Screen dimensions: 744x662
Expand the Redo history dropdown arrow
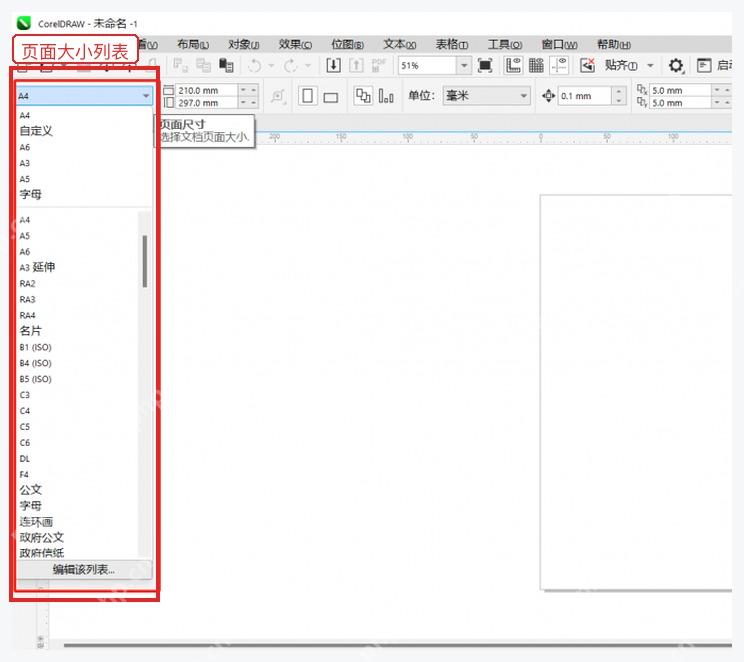point(308,65)
